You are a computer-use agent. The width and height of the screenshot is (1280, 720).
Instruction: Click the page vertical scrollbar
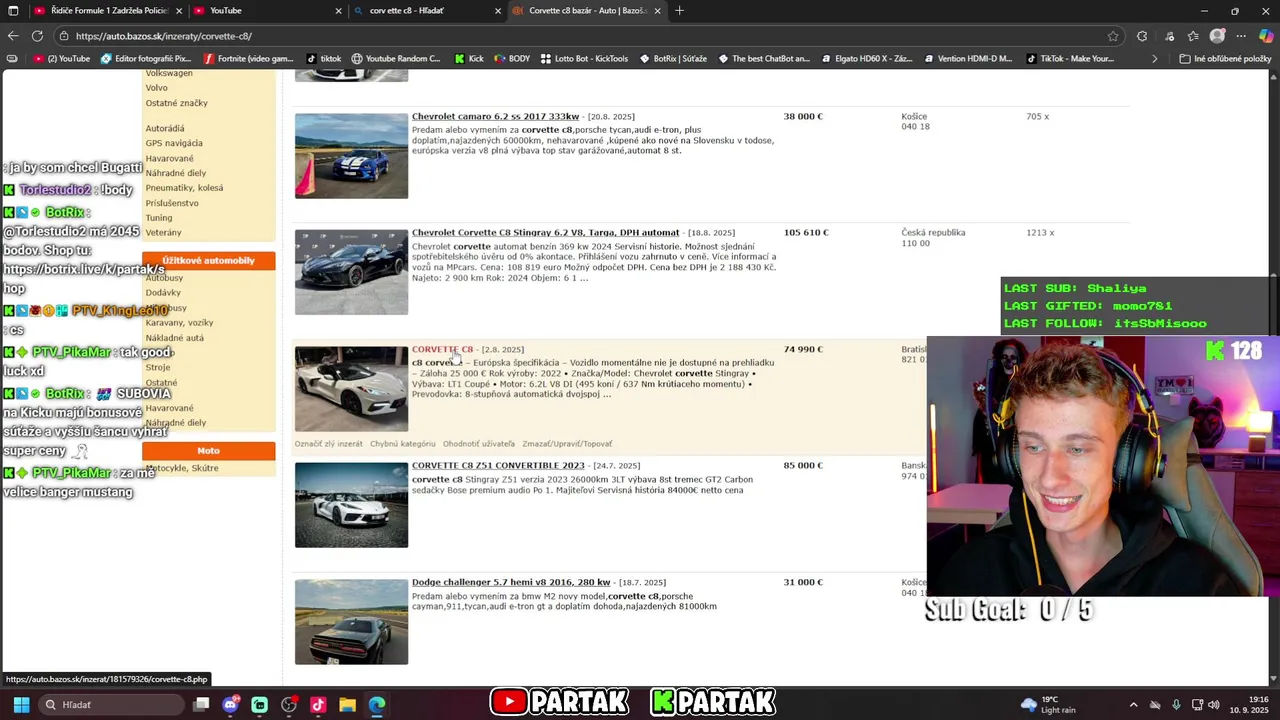point(1274,380)
